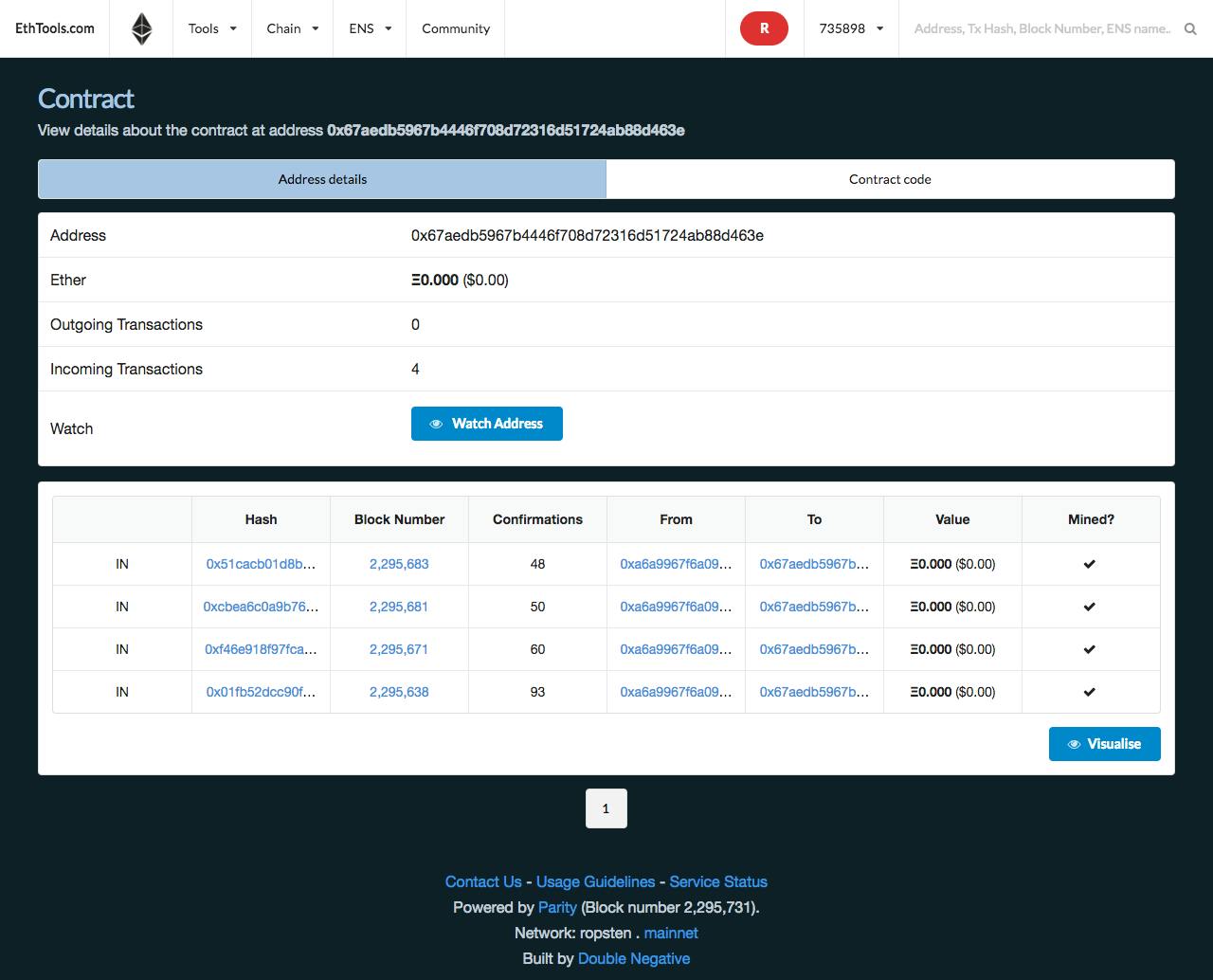Image resolution: width=1213 pixels, height=980 pixels.
Task: Click the address value in Address row
Action: tap(588, 235)
